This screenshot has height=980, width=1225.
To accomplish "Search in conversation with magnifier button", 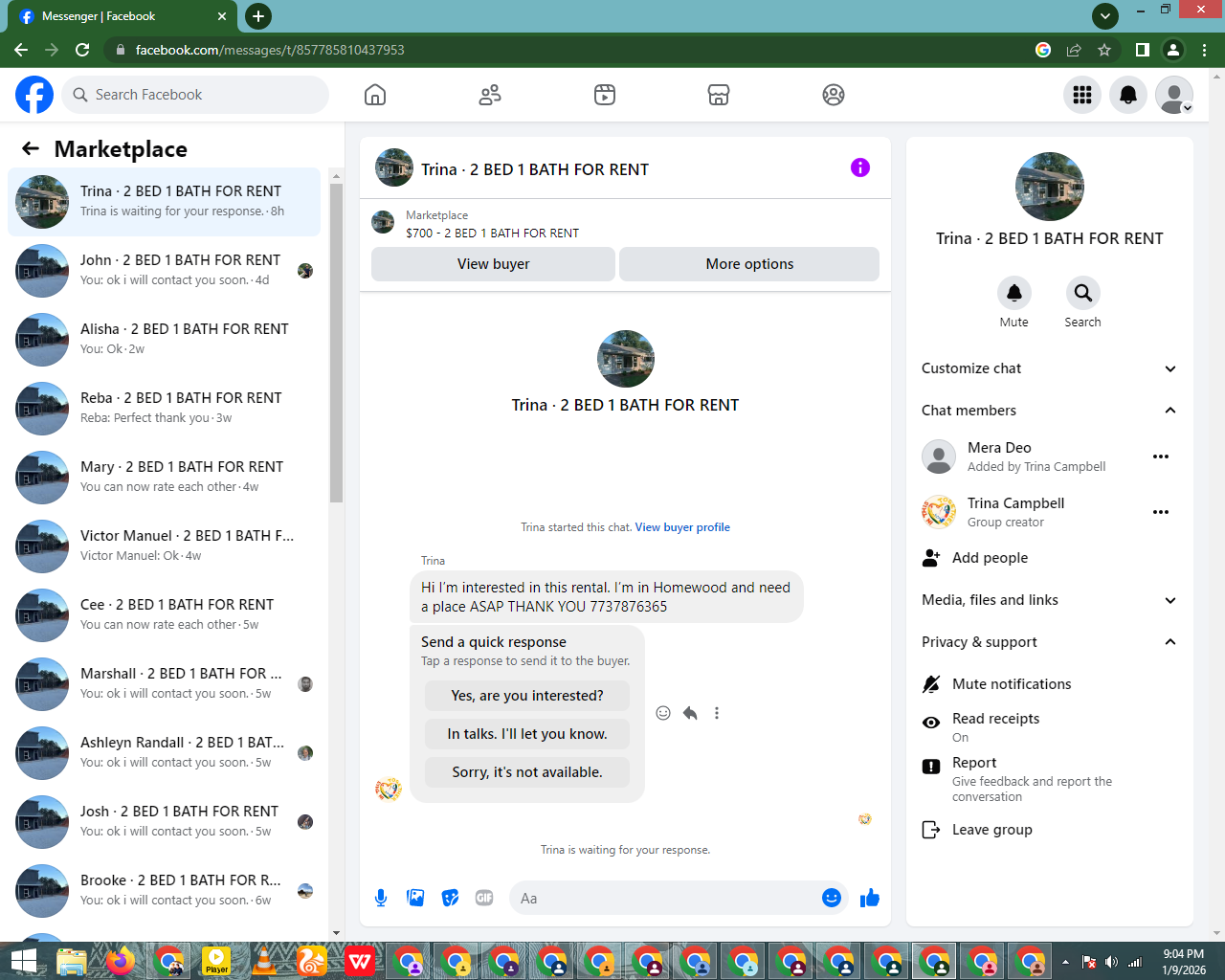I will (1082, 293).
